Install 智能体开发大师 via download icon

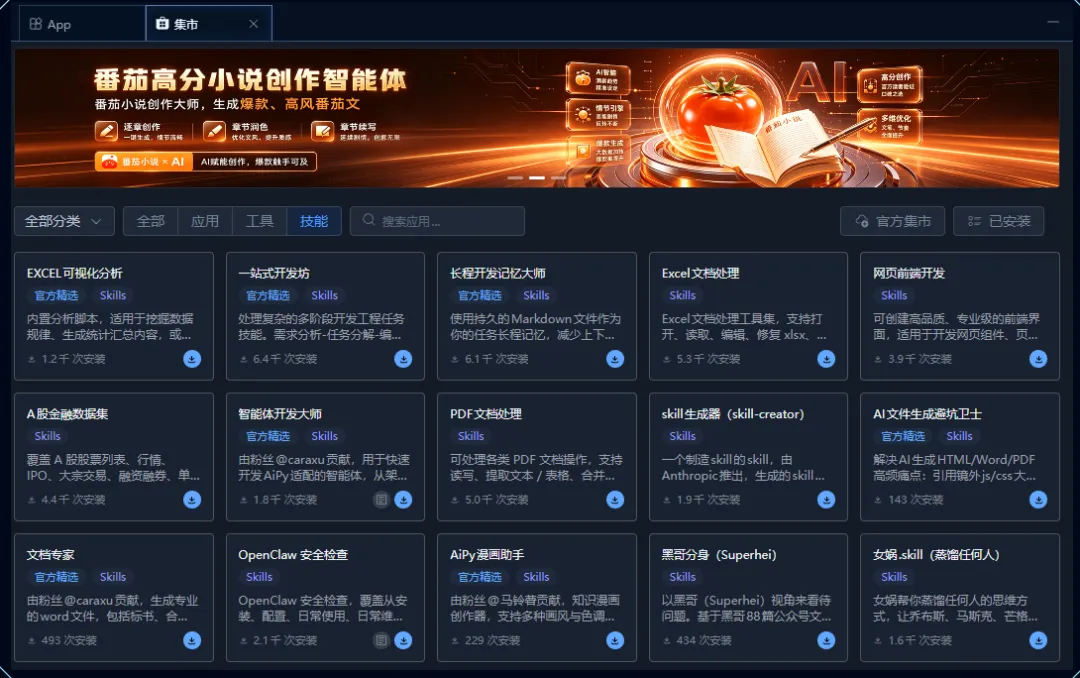(404, 500)
